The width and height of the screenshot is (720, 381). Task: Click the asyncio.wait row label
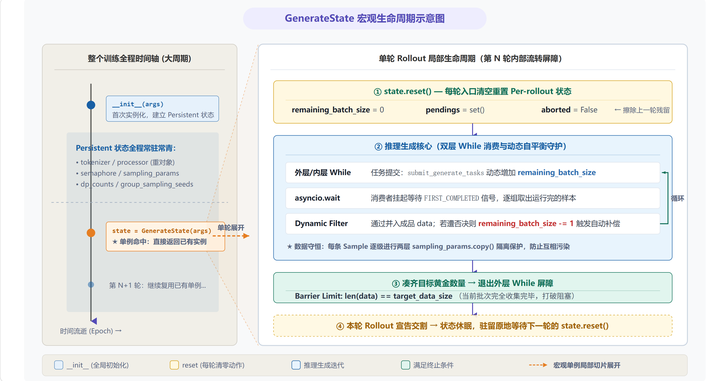(317, 198)
